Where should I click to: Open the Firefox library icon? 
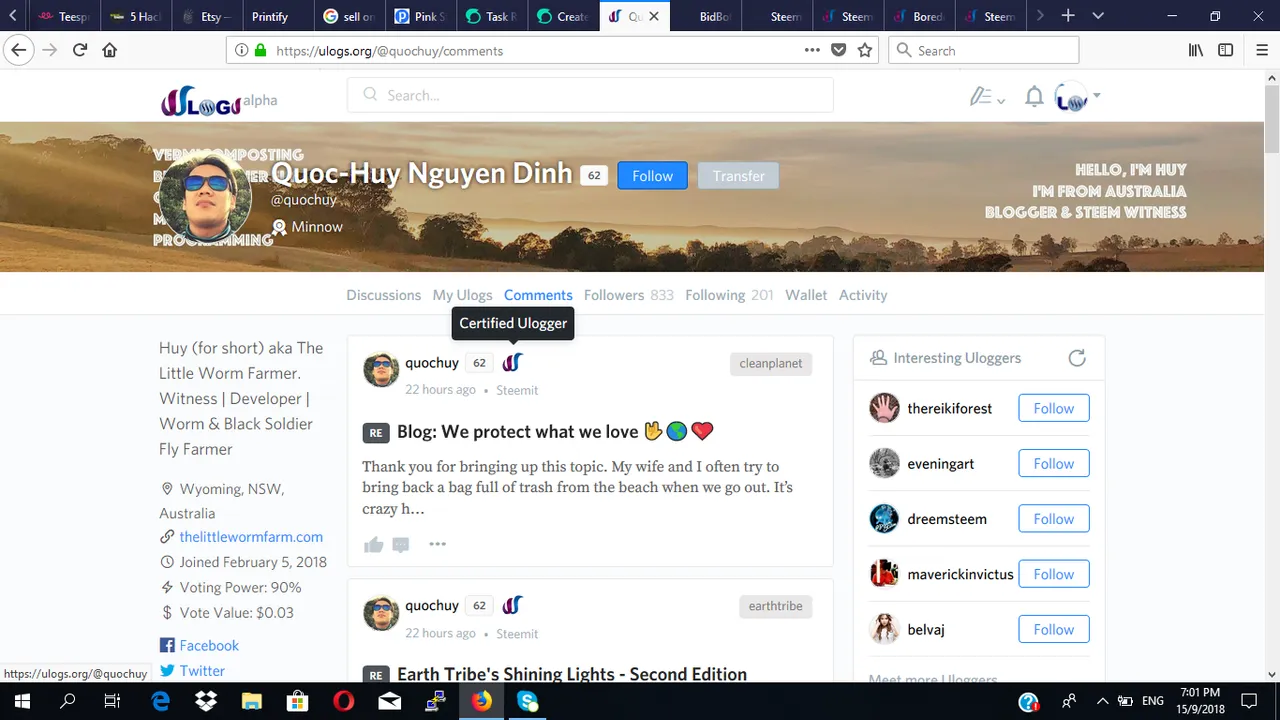click(1196, 50)
